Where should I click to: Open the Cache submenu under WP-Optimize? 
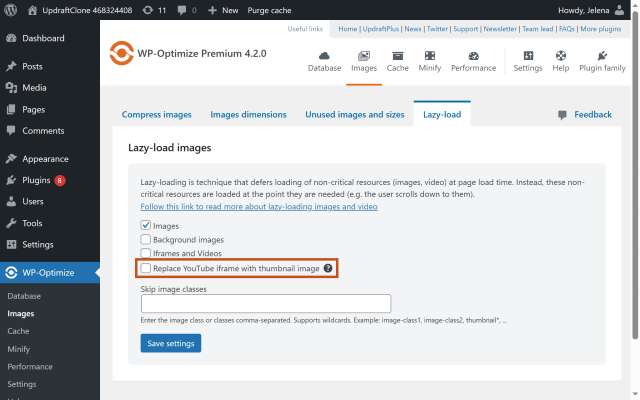[18, 331]
